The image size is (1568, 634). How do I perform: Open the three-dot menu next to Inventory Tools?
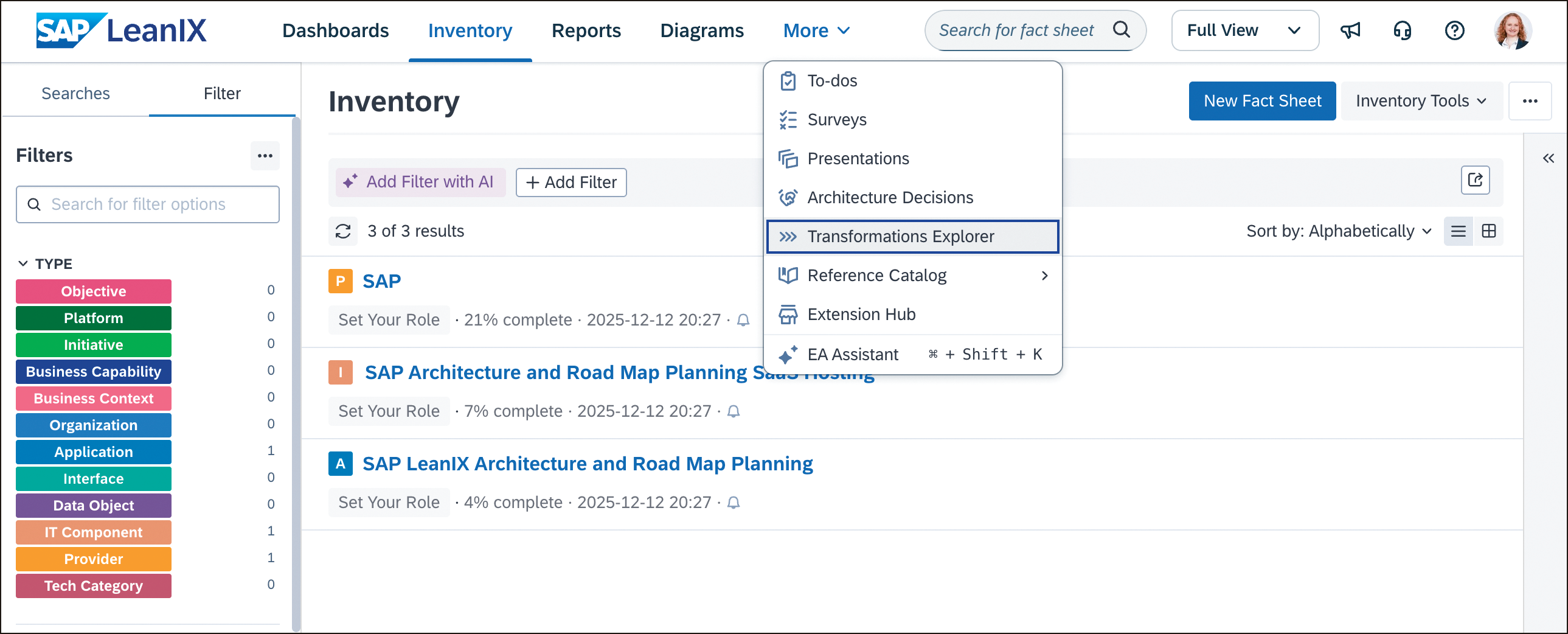click(1530, 101)
